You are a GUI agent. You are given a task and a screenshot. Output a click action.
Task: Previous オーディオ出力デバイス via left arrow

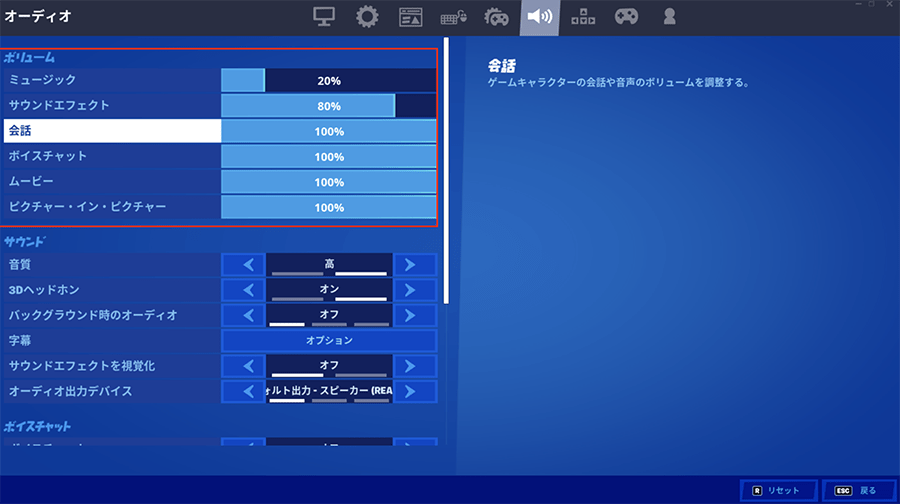[x=243, y=391]
